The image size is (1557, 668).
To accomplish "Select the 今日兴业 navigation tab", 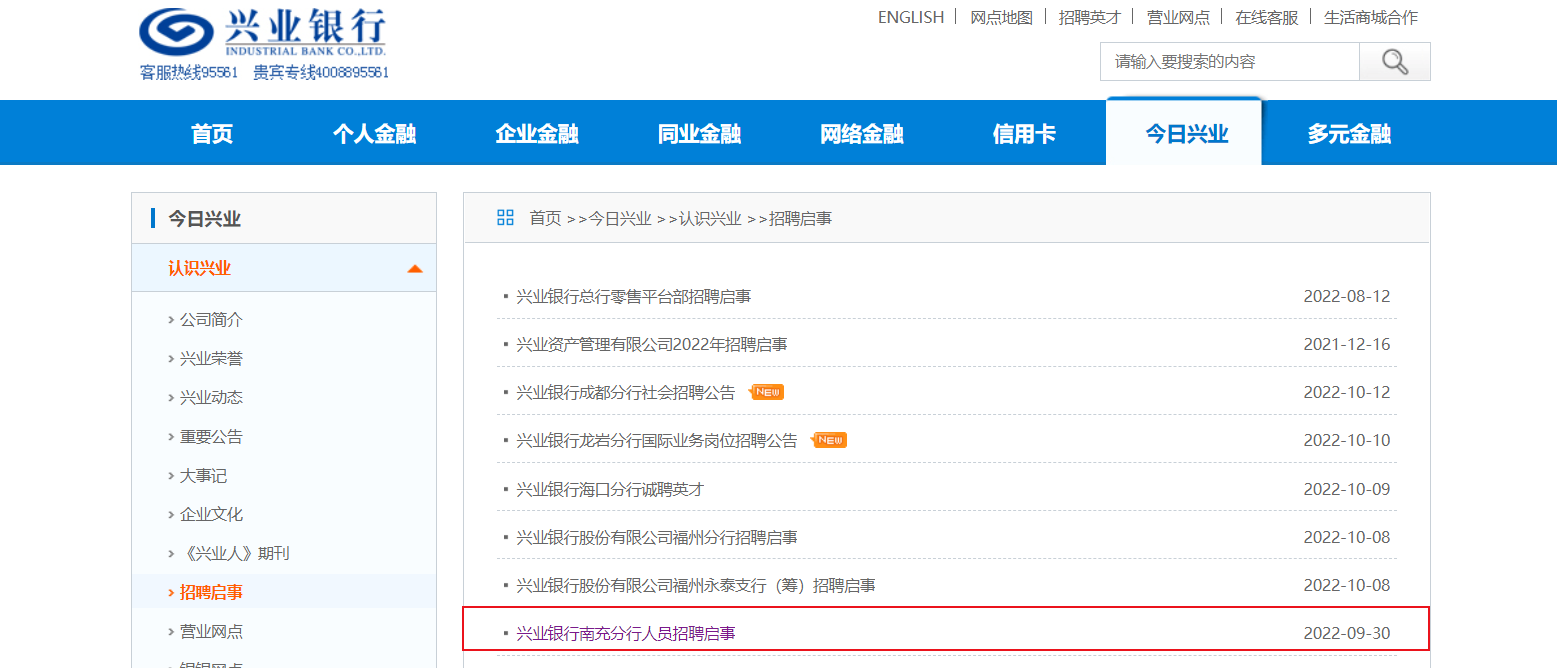I will [1185, 134].
